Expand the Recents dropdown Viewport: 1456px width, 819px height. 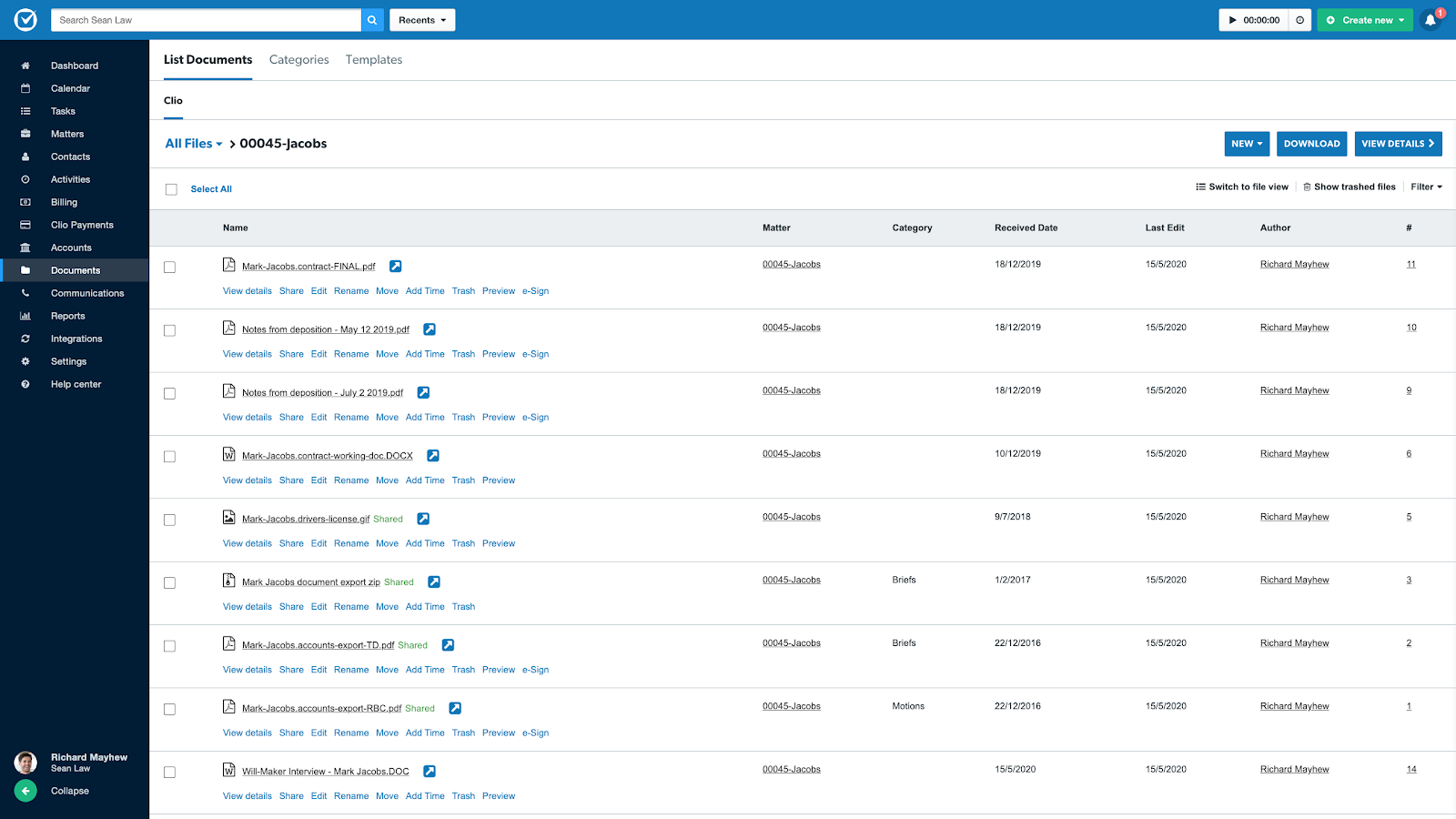[x=422, y=20]
